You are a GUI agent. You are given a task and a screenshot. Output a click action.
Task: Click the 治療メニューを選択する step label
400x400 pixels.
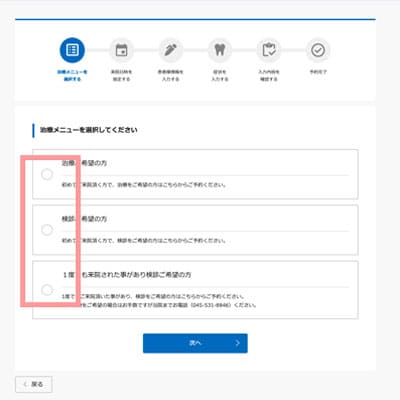(72, 75)
